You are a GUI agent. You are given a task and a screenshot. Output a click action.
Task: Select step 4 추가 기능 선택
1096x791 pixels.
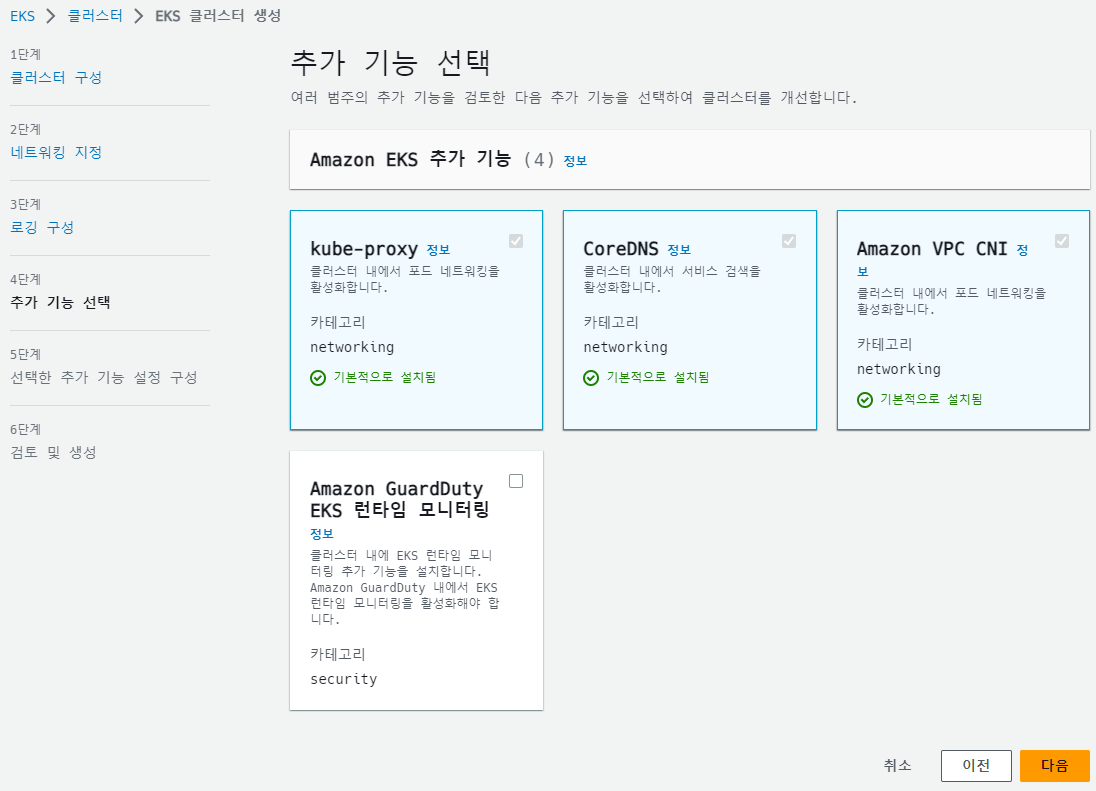[60, 303]
